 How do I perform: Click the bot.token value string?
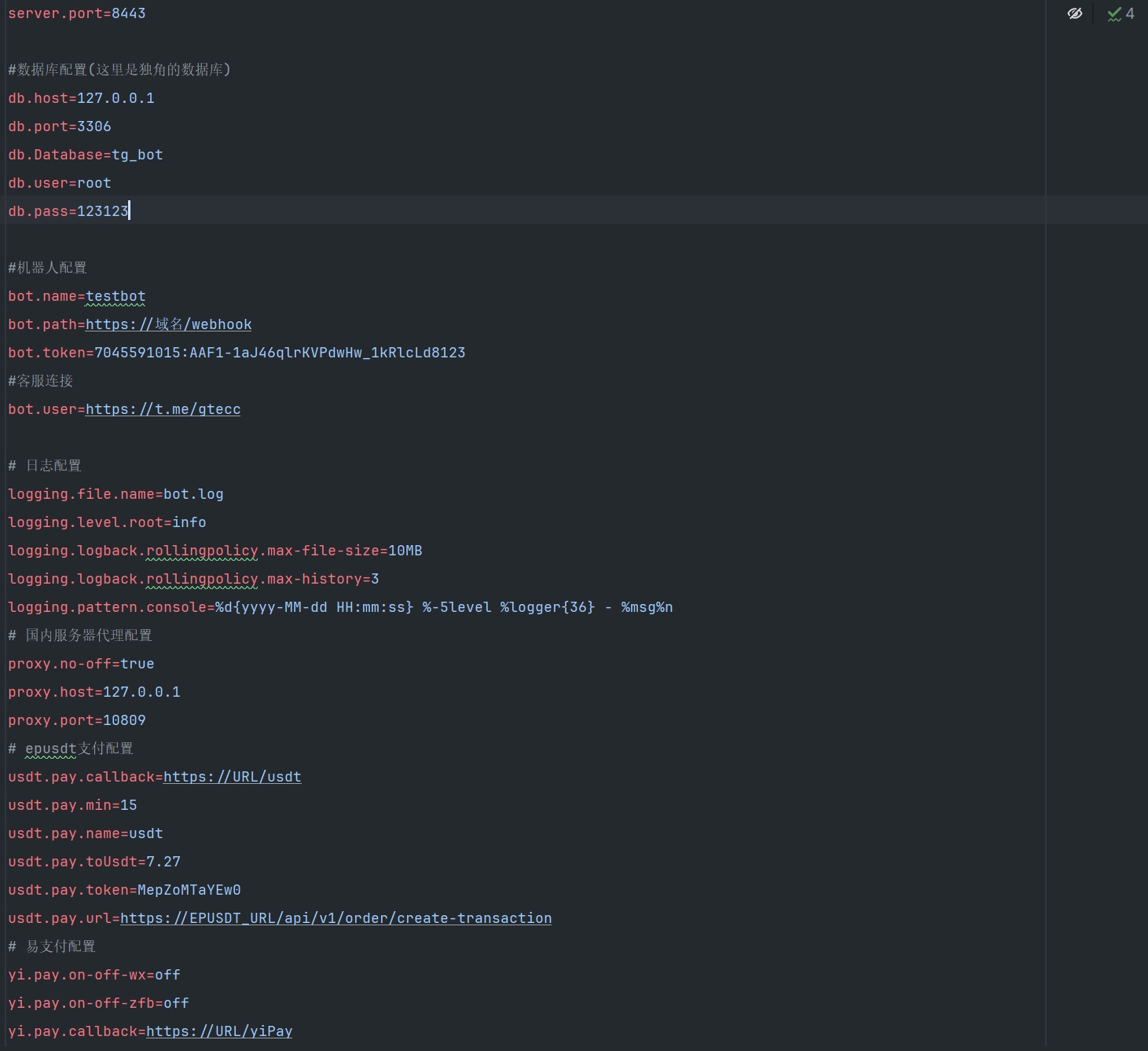coord(280,353)
